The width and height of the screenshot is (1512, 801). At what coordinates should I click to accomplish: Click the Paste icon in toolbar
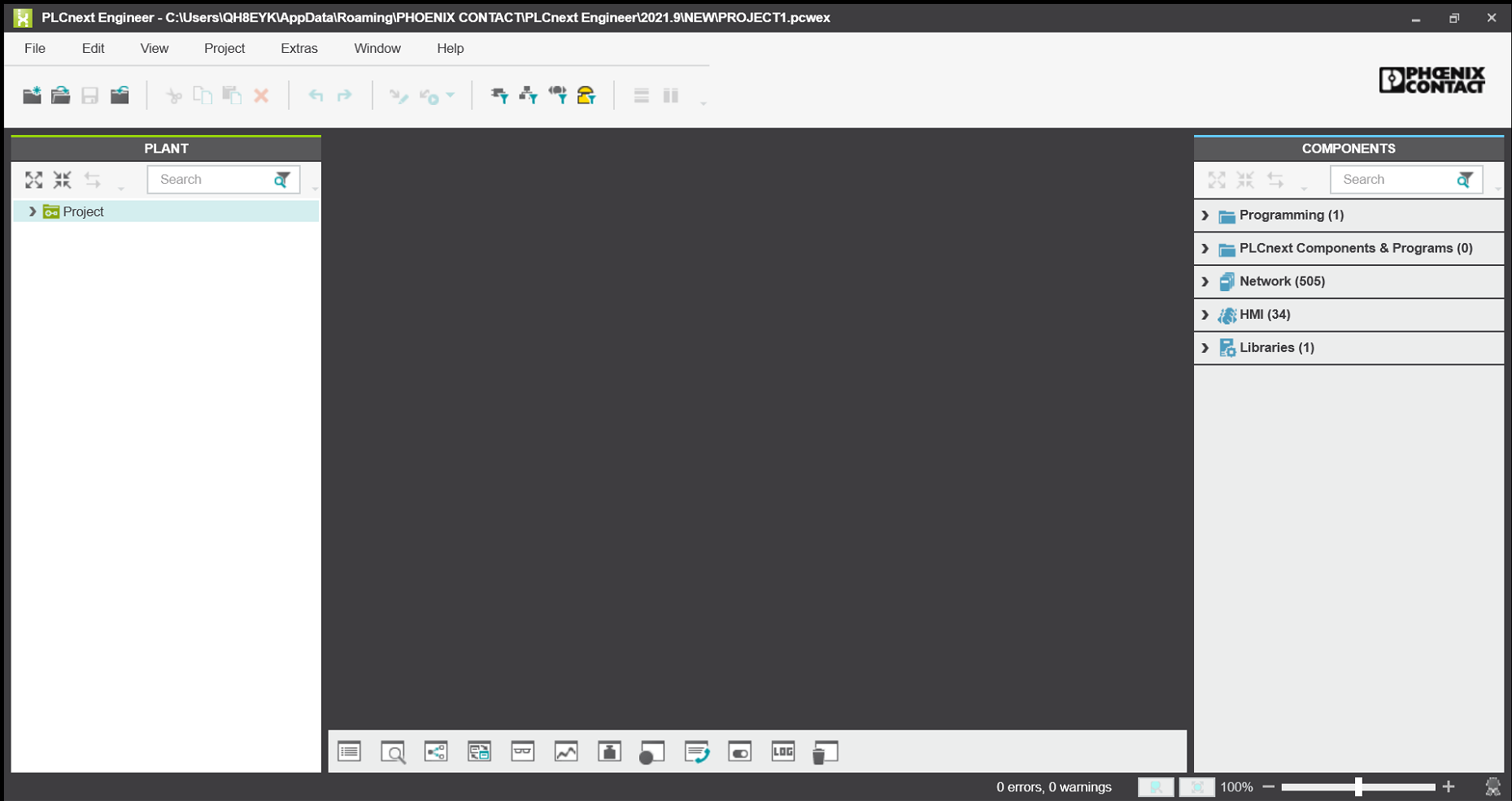(x=232, y=95)
